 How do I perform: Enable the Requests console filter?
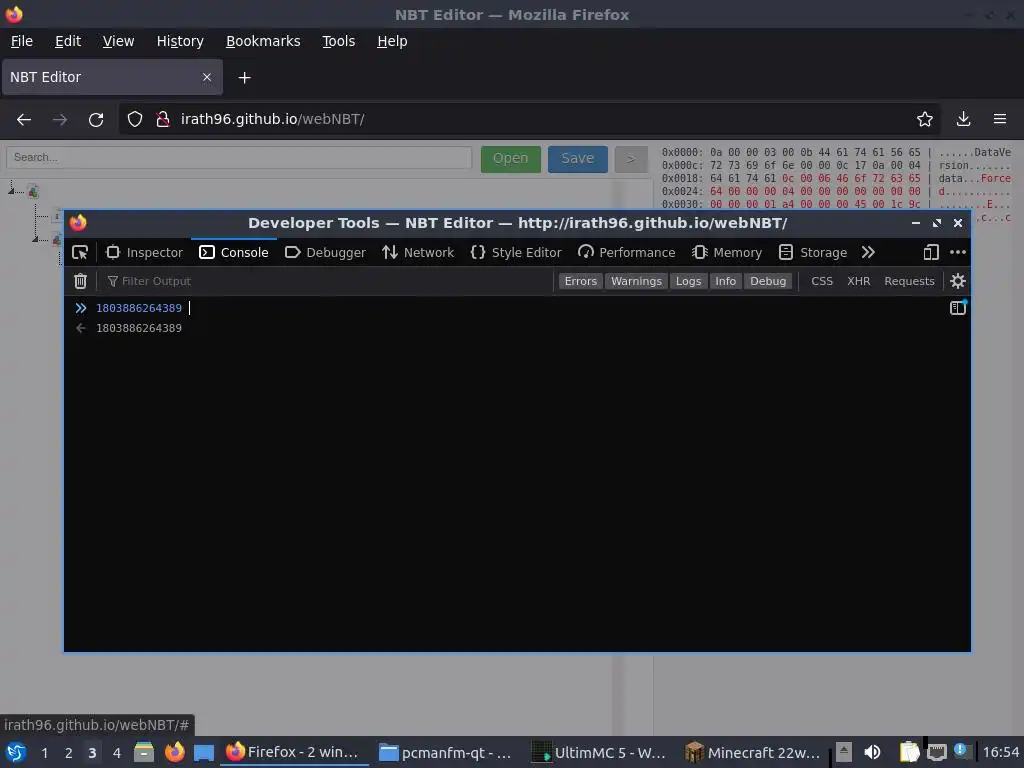click(909, 281)
